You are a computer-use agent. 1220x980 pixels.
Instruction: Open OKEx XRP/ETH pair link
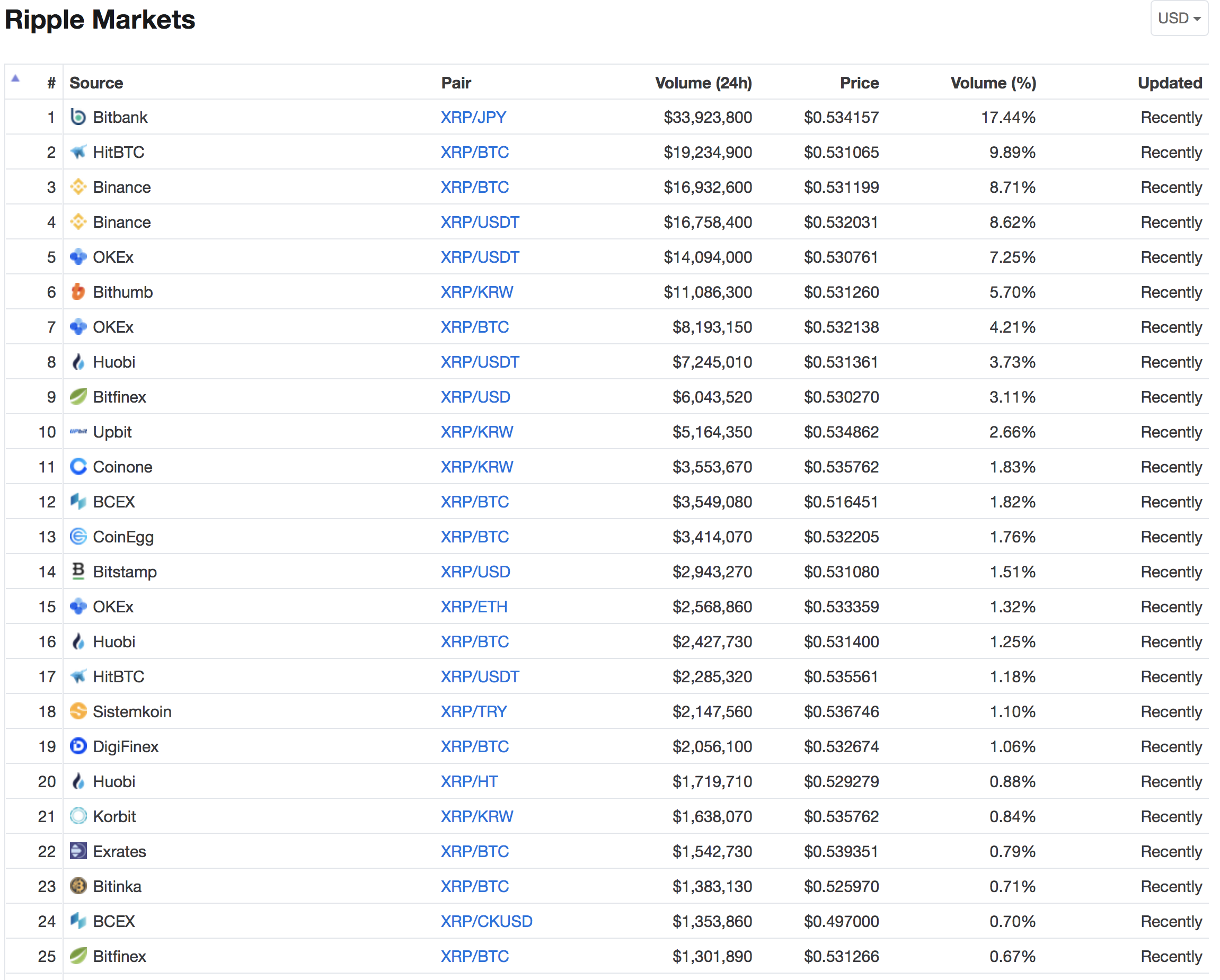tap(474, 607)
